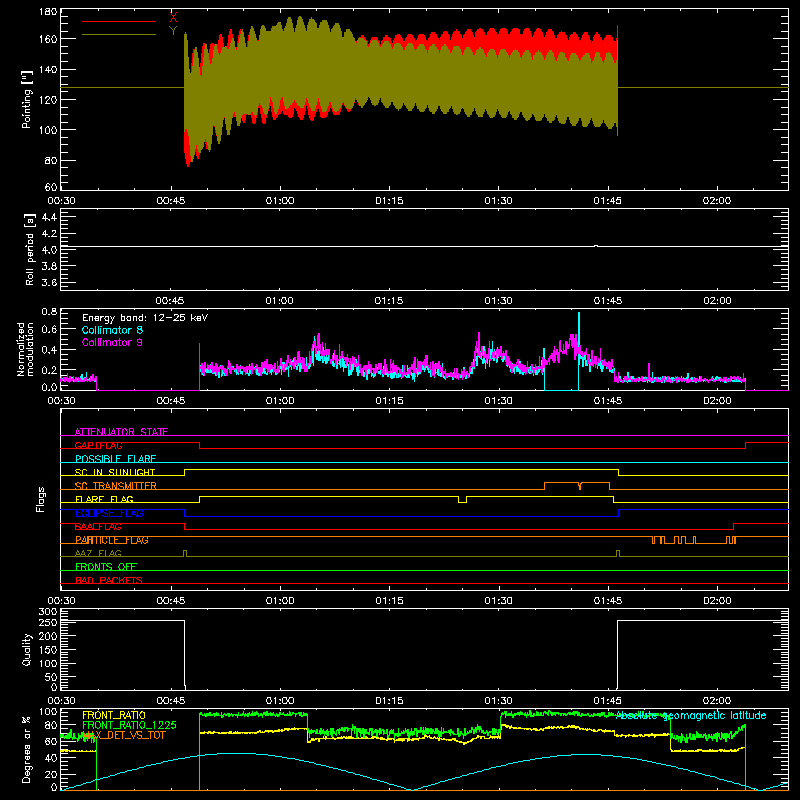Click the magenta "Collimator 9" legend entry
The image size is (800, 800).
112,342
